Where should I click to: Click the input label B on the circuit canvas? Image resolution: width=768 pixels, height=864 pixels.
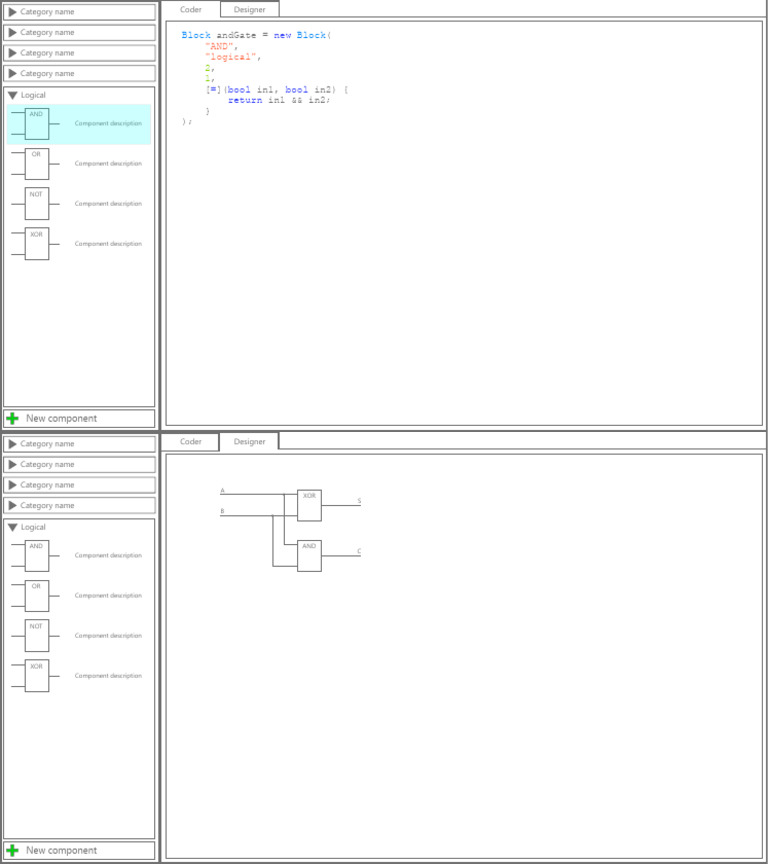coord(223,511)
